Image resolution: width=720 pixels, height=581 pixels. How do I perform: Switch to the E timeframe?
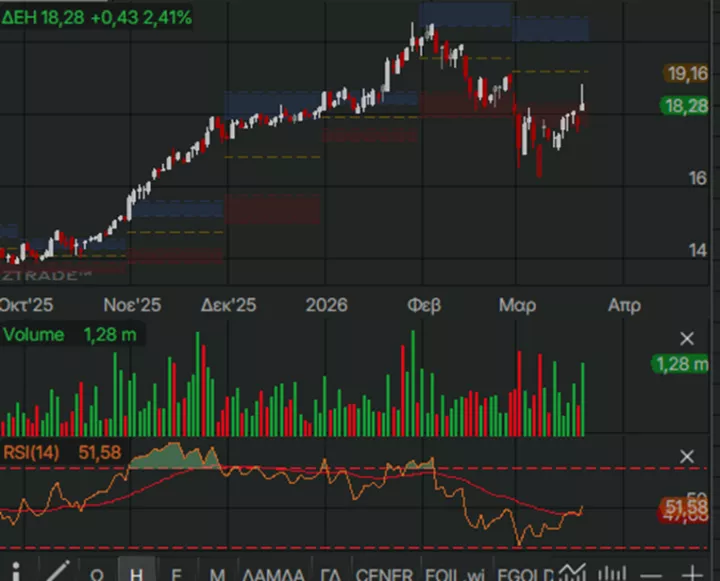[x=177, y=574]
